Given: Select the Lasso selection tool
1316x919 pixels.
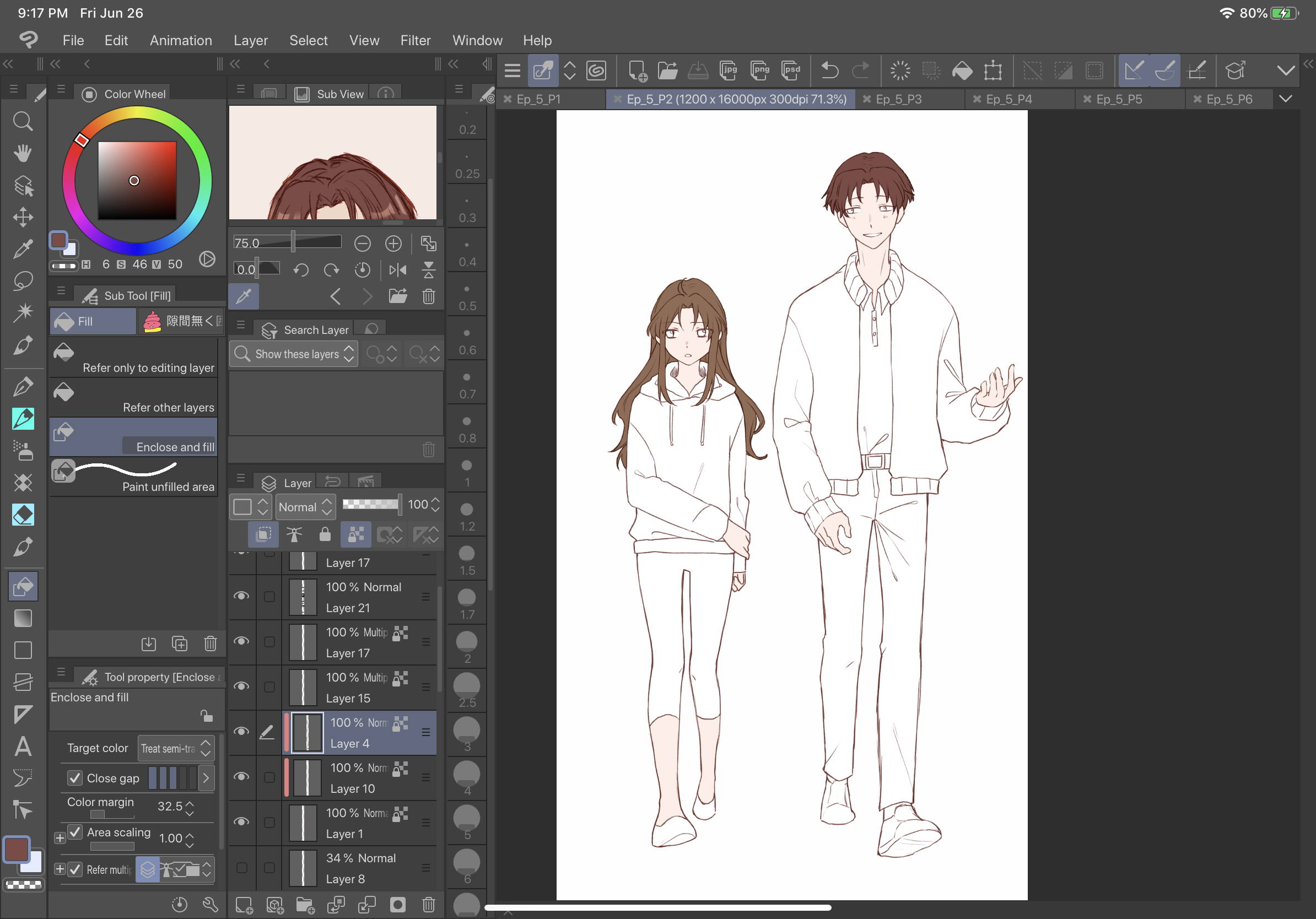Looking at the screenshot, I should click(x=23, y=281).
